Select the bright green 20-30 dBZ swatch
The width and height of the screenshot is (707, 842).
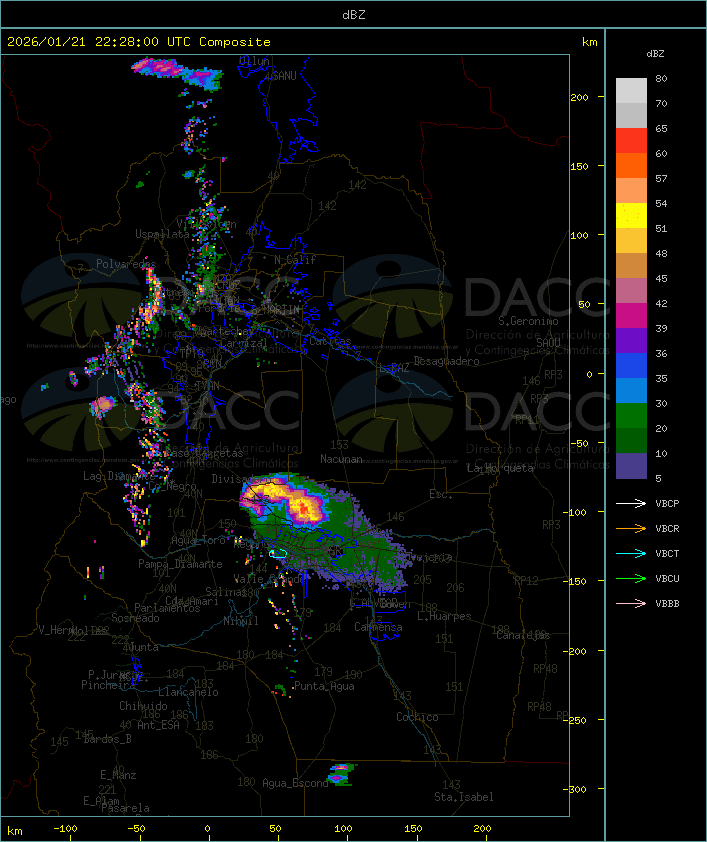click(x=631, y=416)
